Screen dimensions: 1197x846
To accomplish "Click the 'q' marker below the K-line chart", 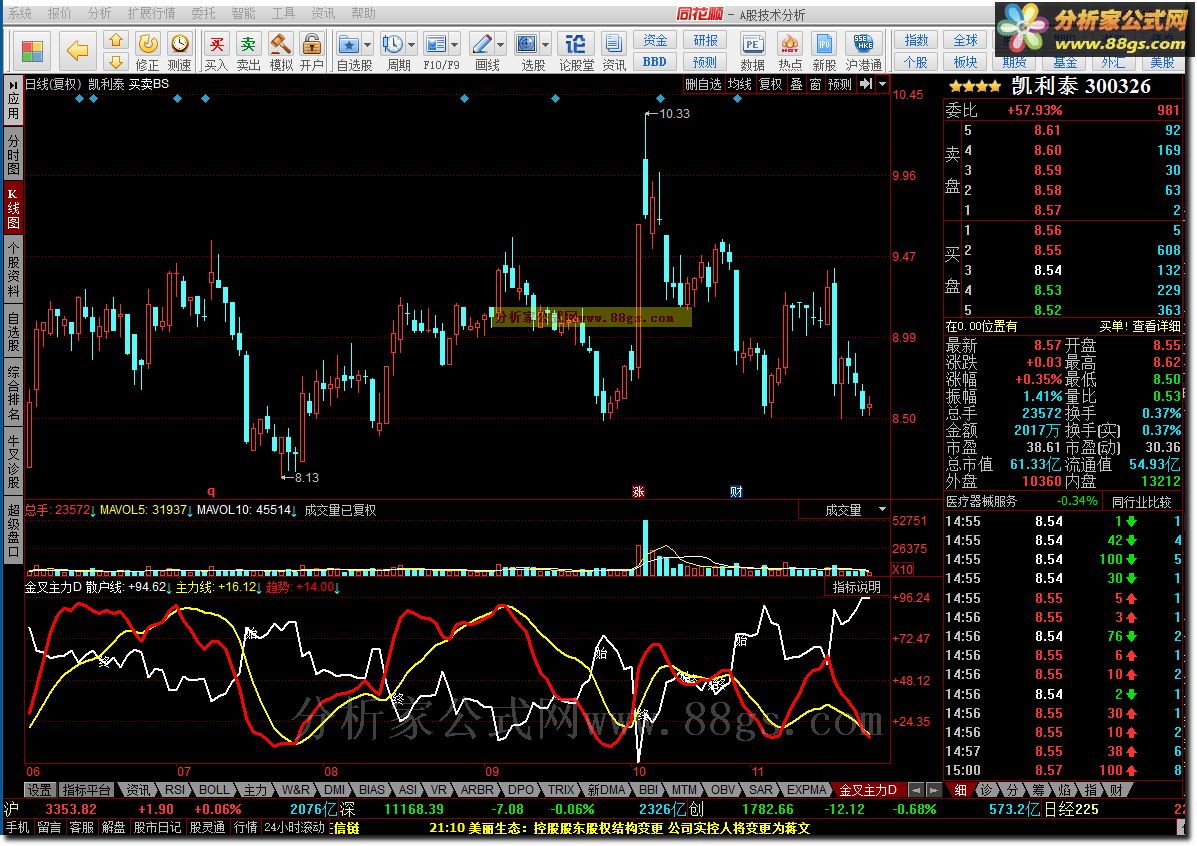I will click(211, 492).
